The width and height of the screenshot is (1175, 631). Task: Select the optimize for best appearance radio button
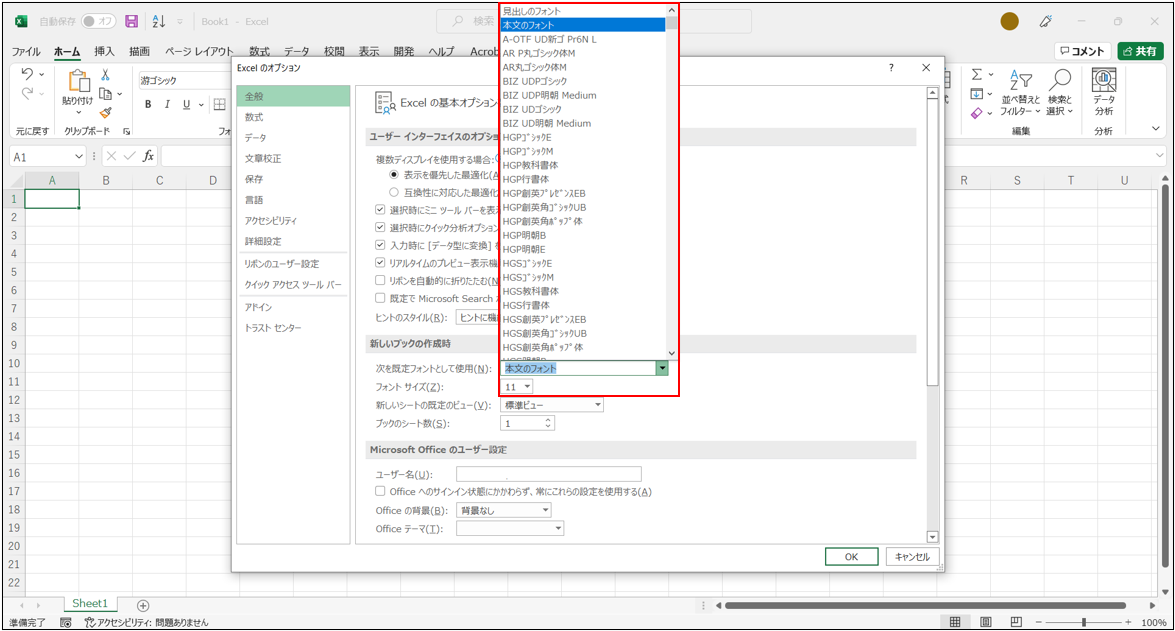(393, 175)
